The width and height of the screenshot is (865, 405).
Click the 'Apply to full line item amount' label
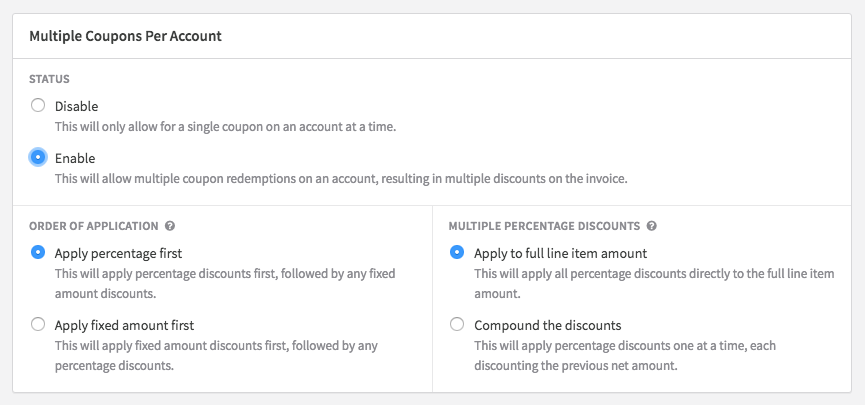pyautogui.click(x=560, y=253)
